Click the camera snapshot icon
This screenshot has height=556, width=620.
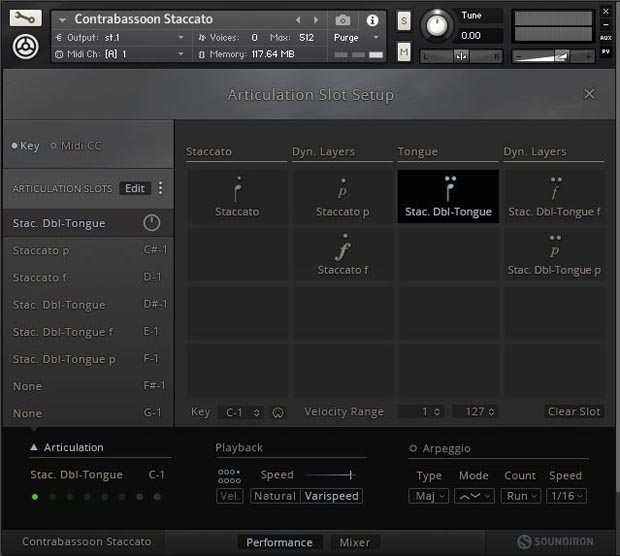[x=343, y=20]
